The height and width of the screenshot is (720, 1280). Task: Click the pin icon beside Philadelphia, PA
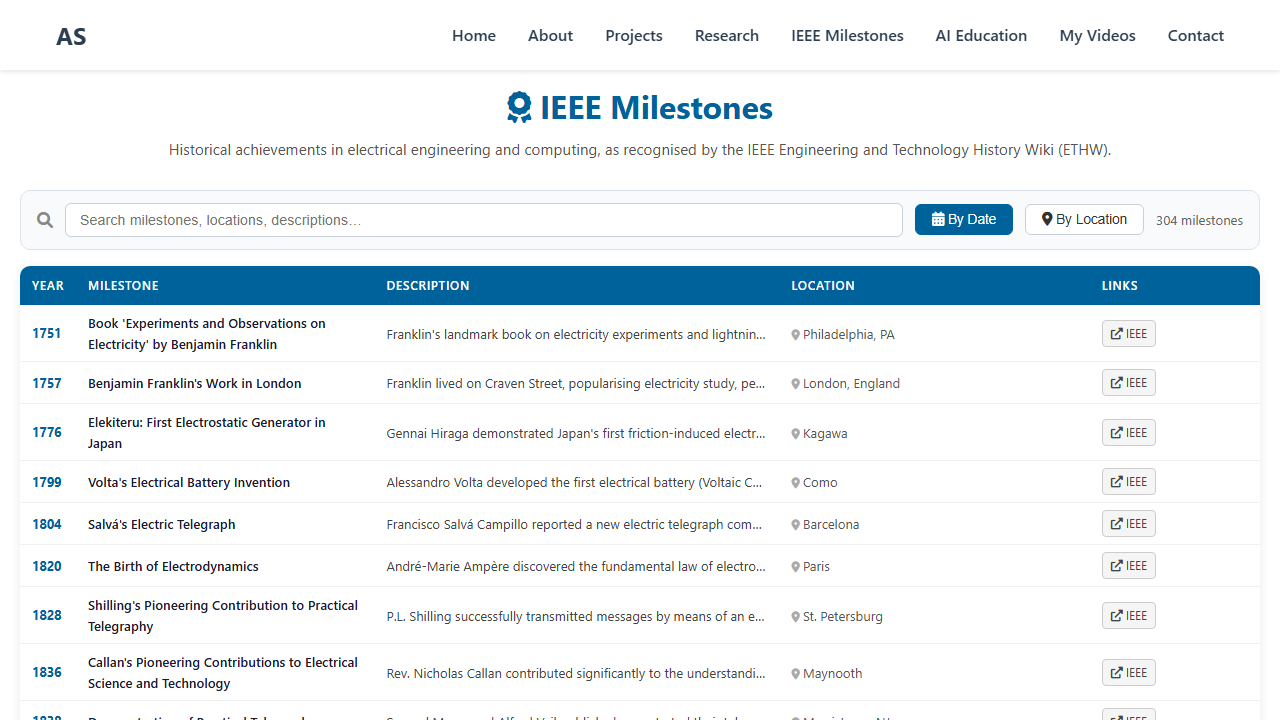[x=796, y=335]
